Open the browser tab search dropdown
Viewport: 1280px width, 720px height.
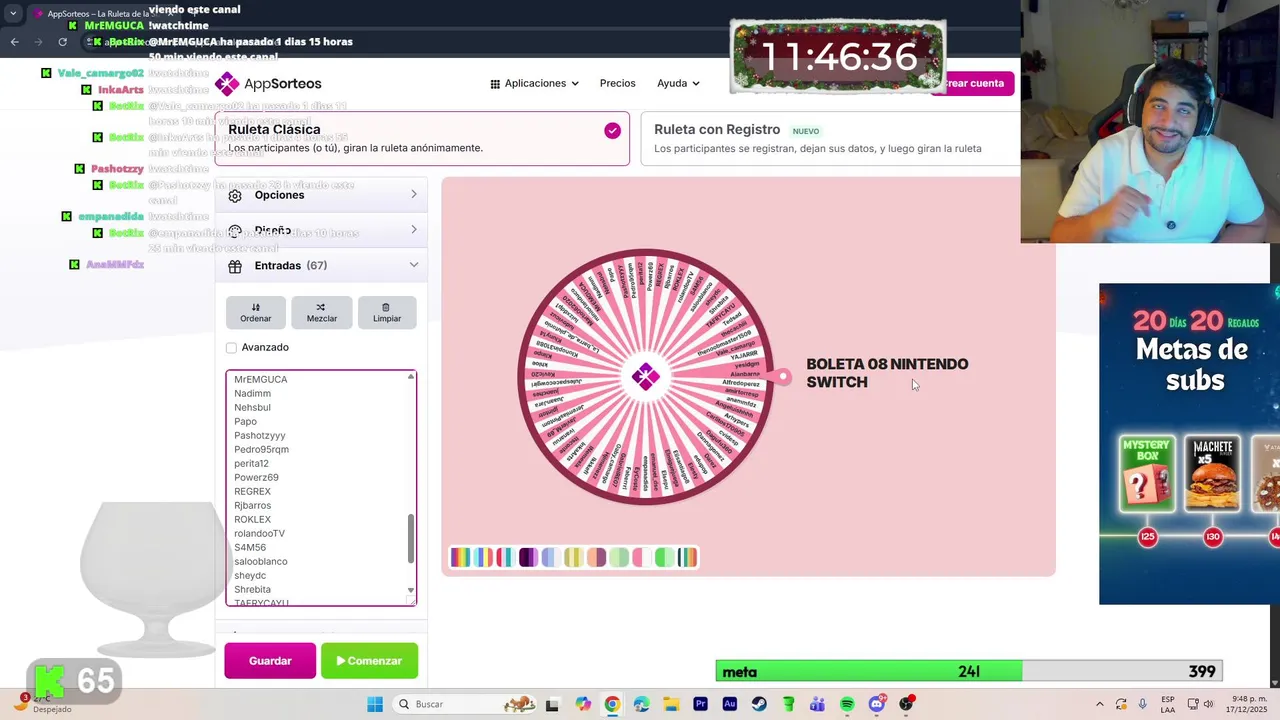click(x=13, y=14)
